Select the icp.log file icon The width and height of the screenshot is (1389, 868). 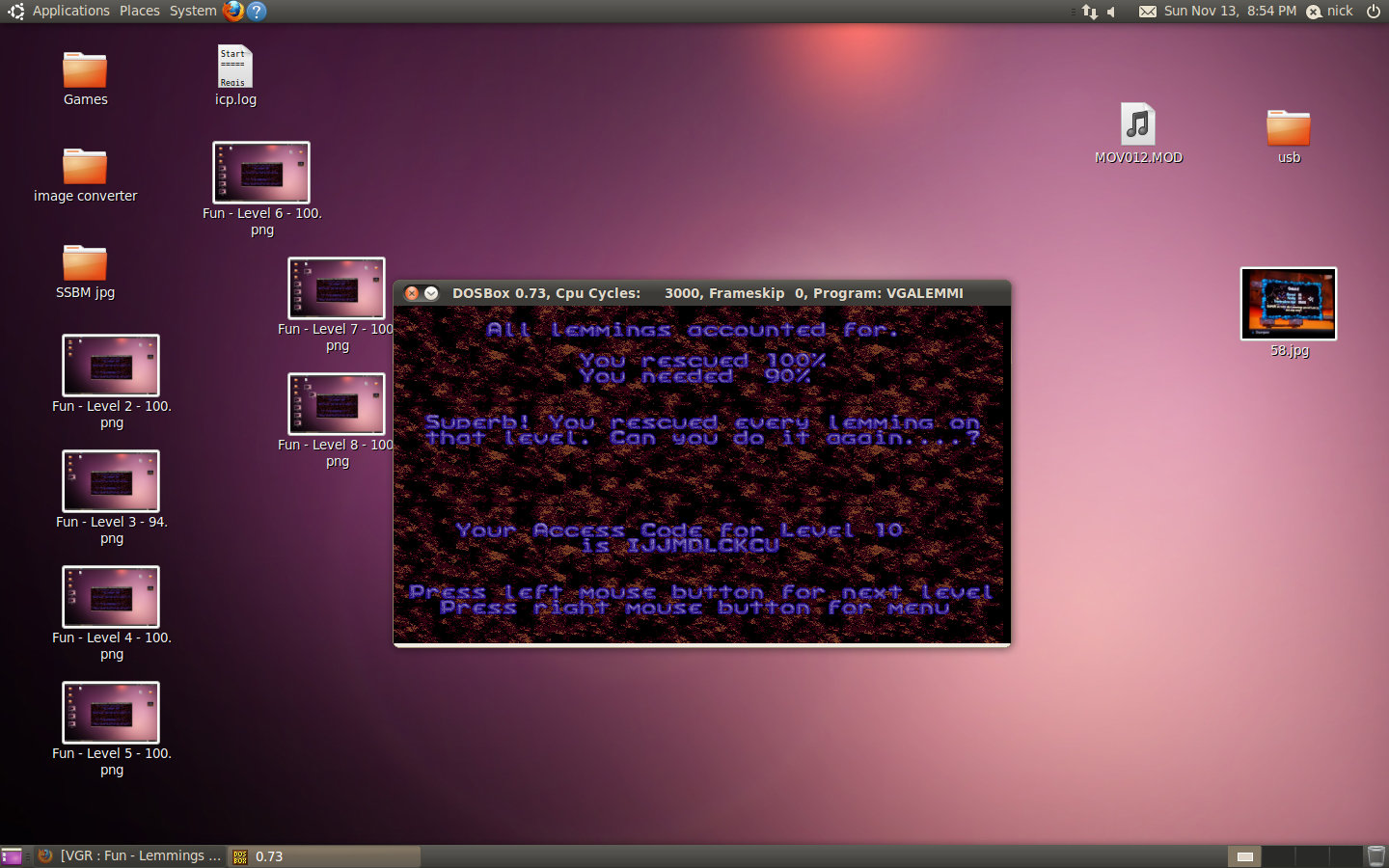[234, 68]
